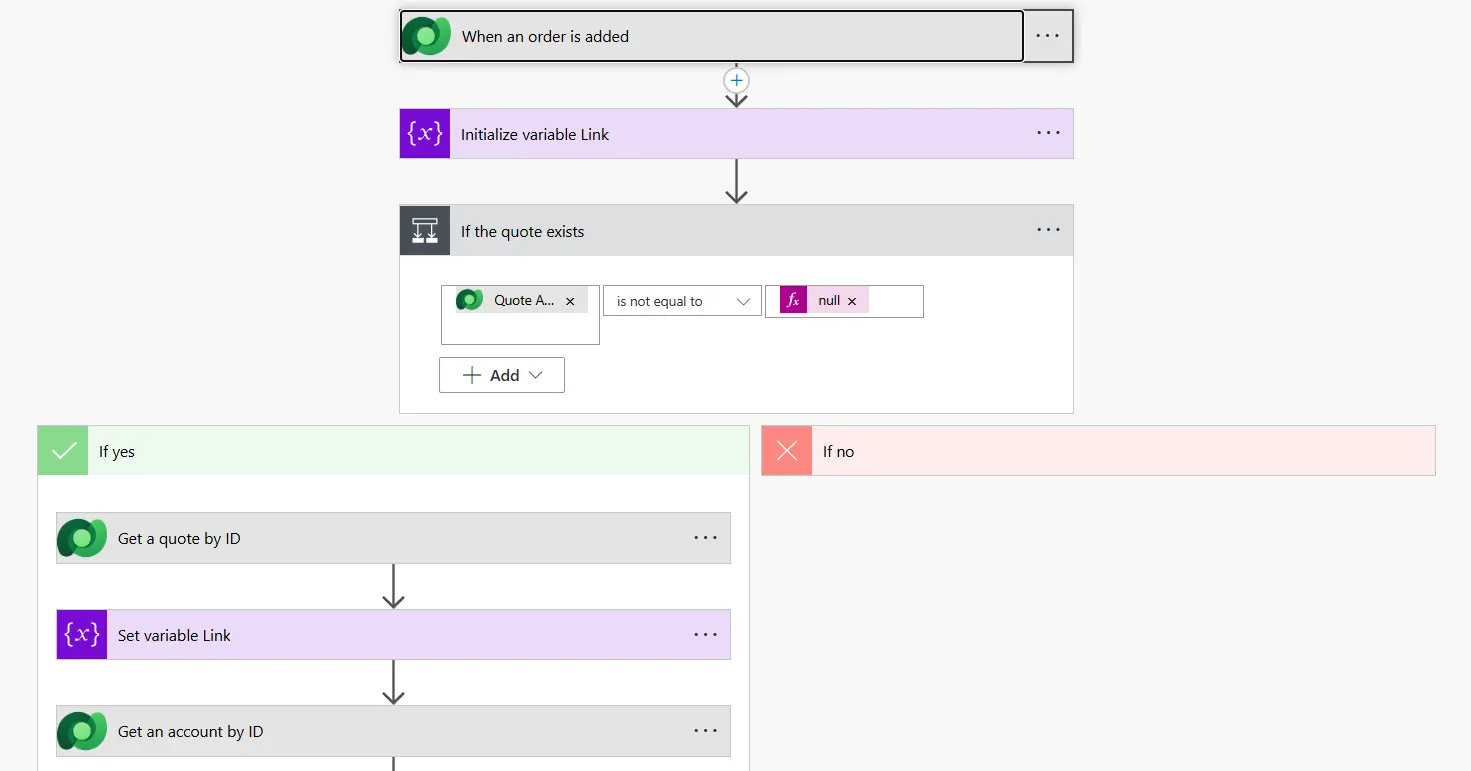Expand the Set variable Link action
1471x771 pixels.
pyautogui.click(x=400, y=635)
